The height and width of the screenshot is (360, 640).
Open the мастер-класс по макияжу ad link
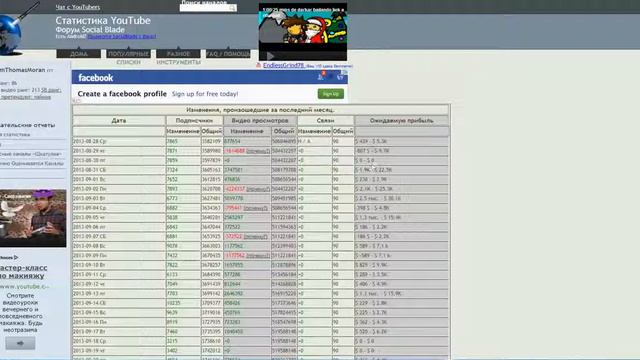[23, 271]
